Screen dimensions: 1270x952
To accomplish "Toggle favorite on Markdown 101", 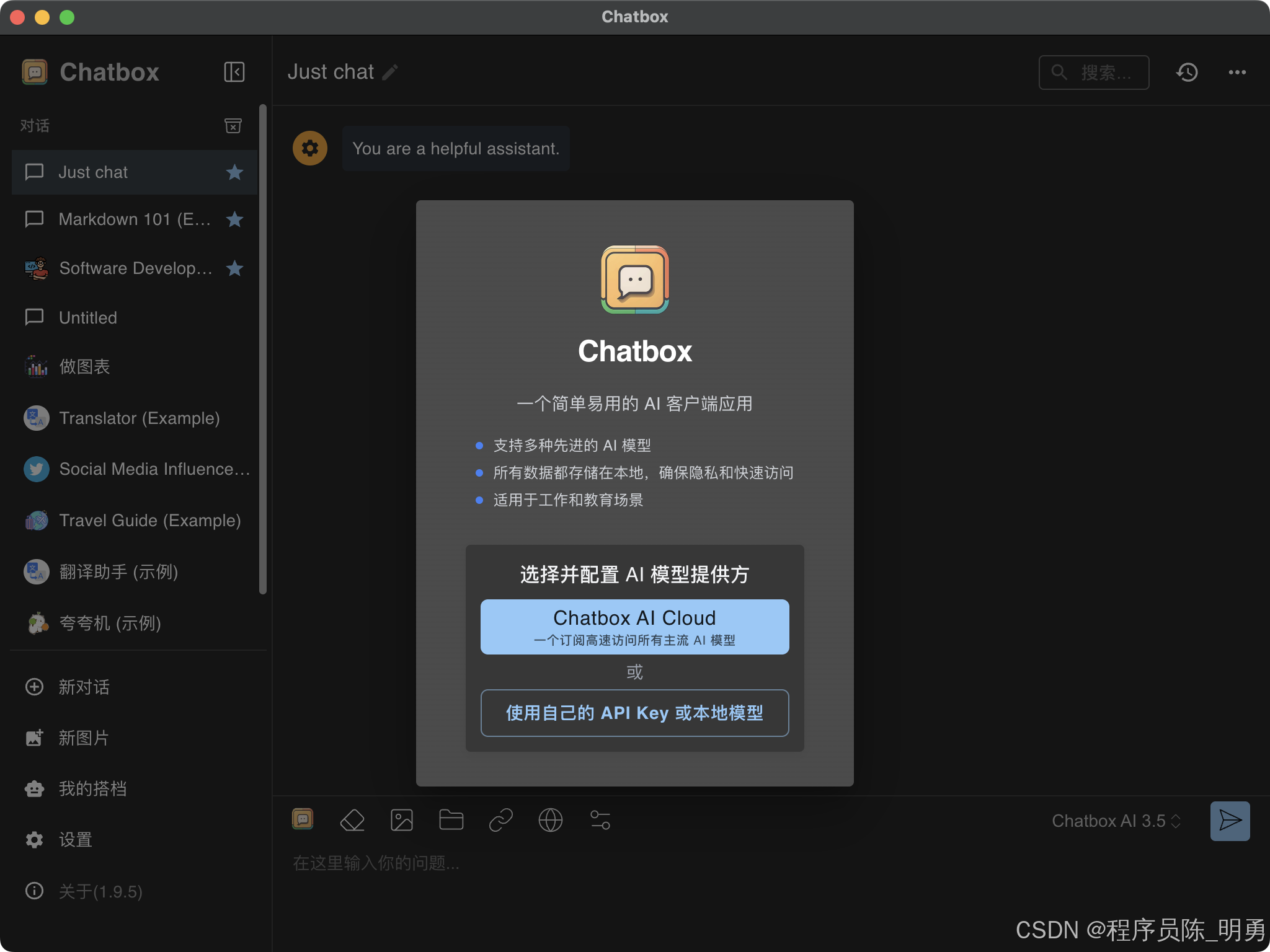I will click(x=234, y=219).
